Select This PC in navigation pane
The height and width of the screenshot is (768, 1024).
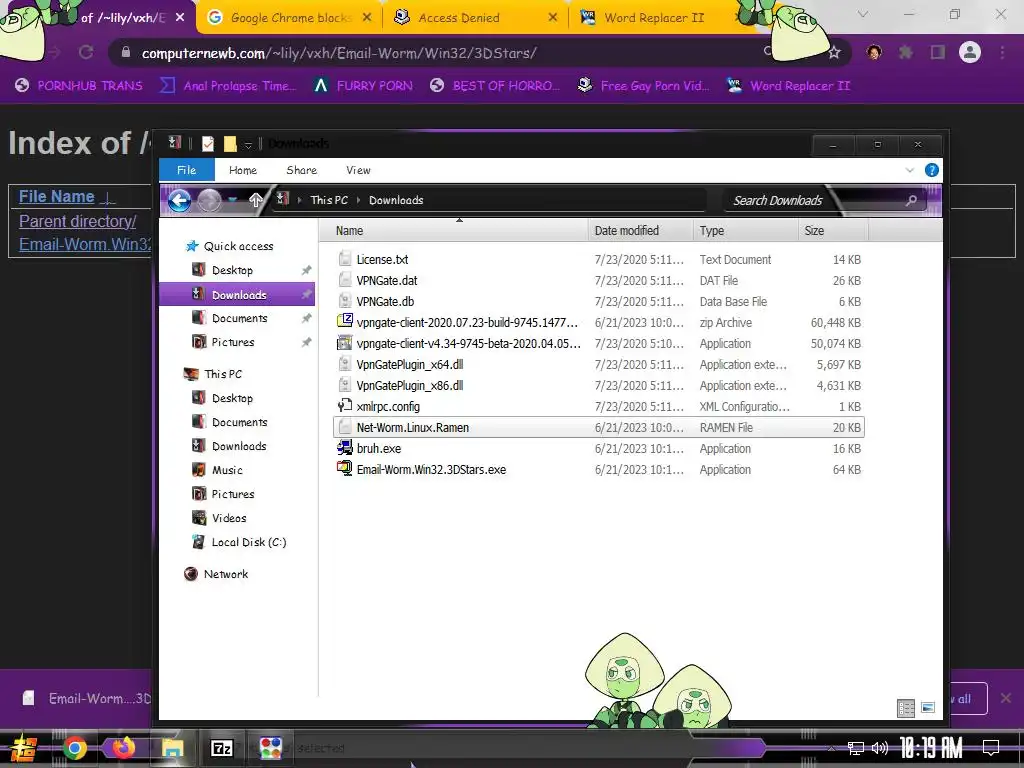tap(223, 374)
